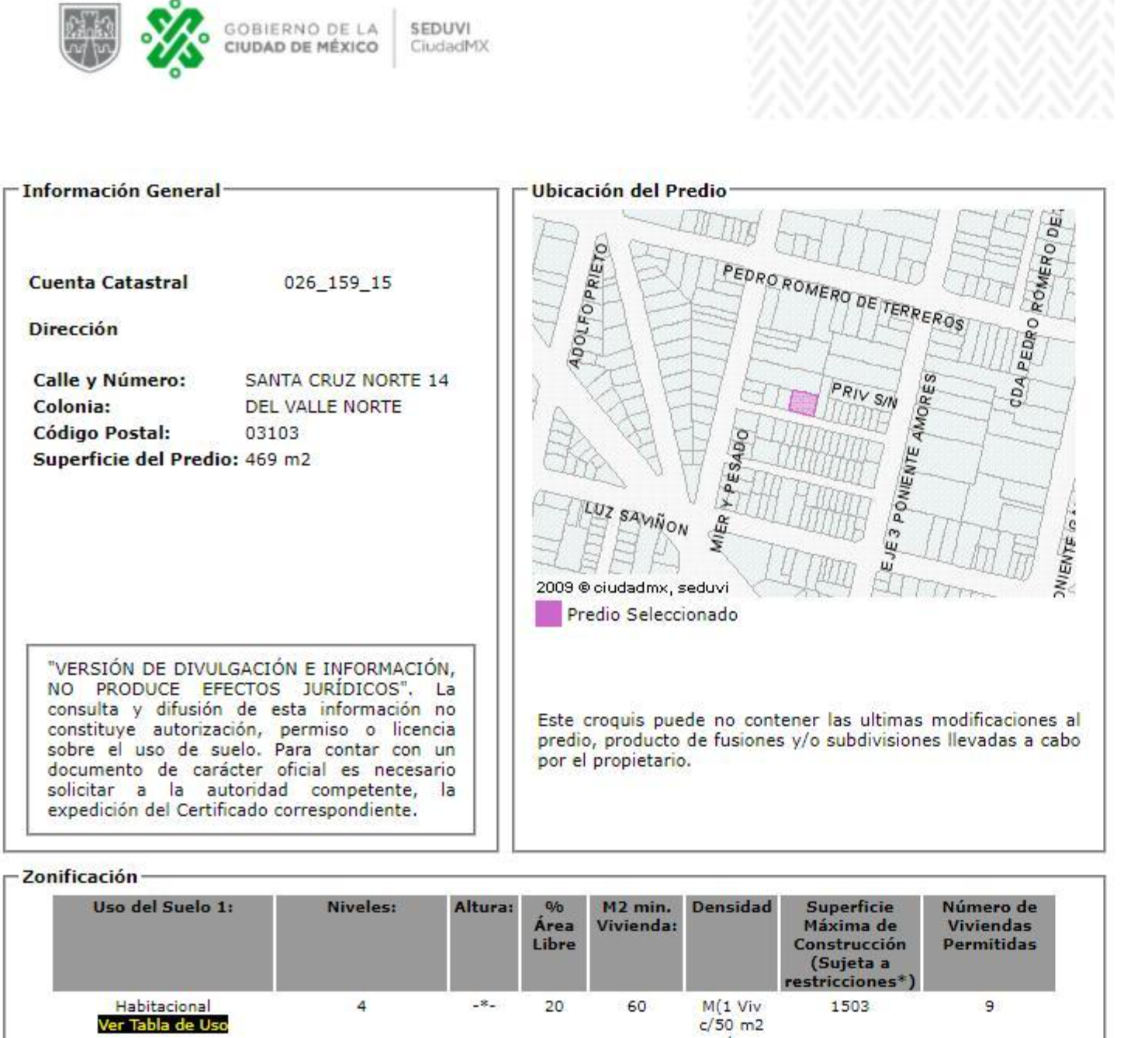Click the Habitacional land use cell

(x=163, y=1006)
